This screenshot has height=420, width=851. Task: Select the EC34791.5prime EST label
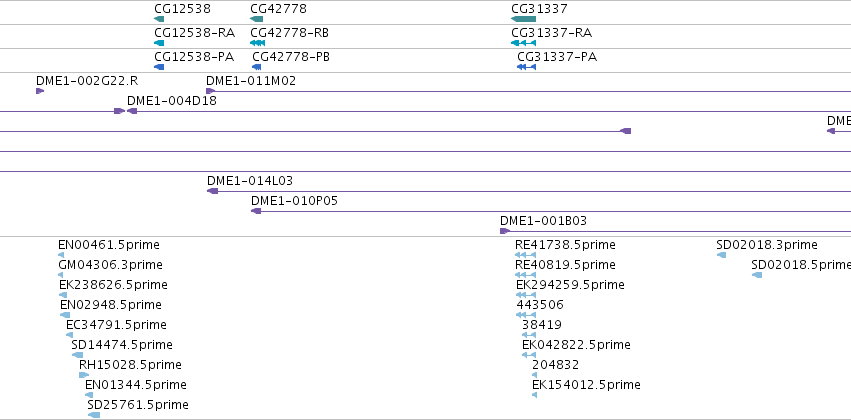[116, 324]
